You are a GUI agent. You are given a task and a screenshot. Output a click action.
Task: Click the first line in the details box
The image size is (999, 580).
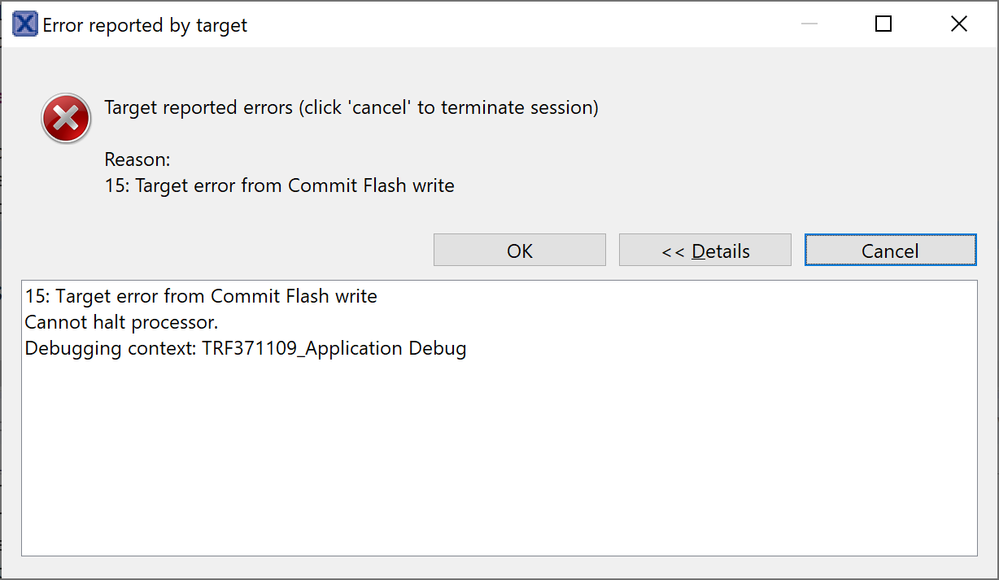click(x=200, y=297)
